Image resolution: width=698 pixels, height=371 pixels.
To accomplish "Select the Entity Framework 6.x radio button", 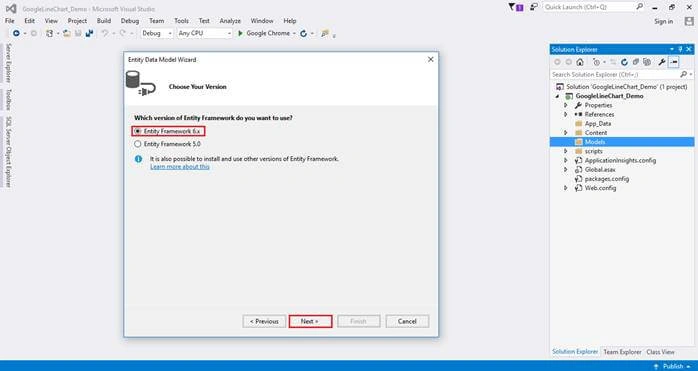I will point(138,131).
